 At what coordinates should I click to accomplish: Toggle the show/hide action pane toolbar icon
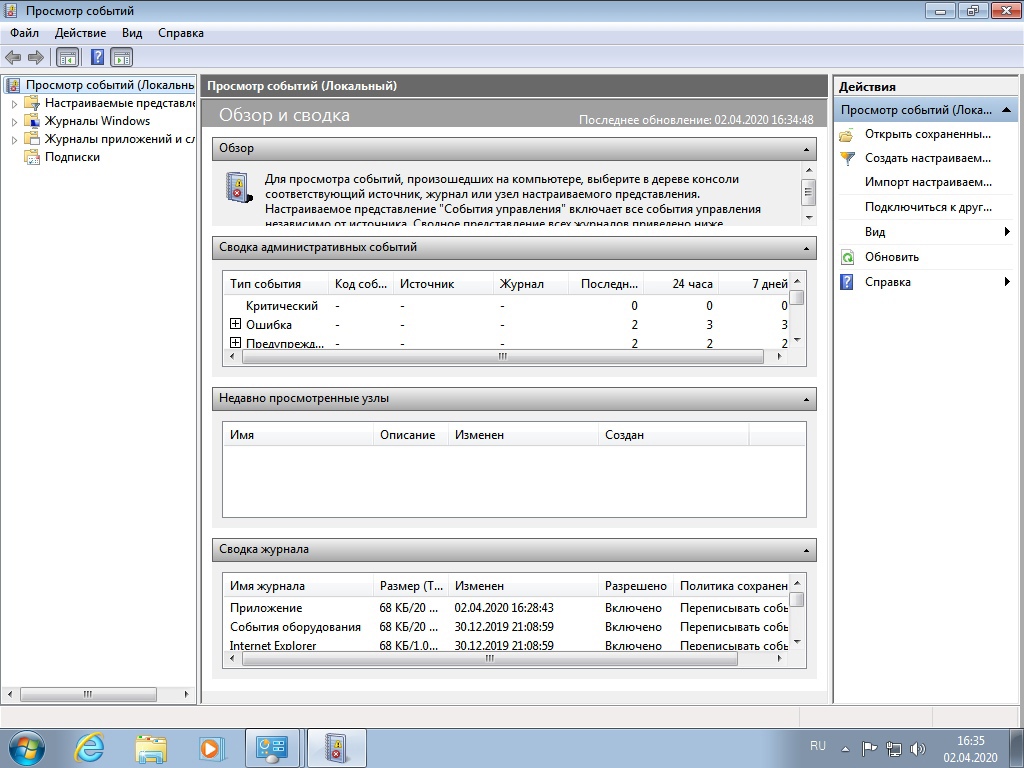click(x=122, y=58)
